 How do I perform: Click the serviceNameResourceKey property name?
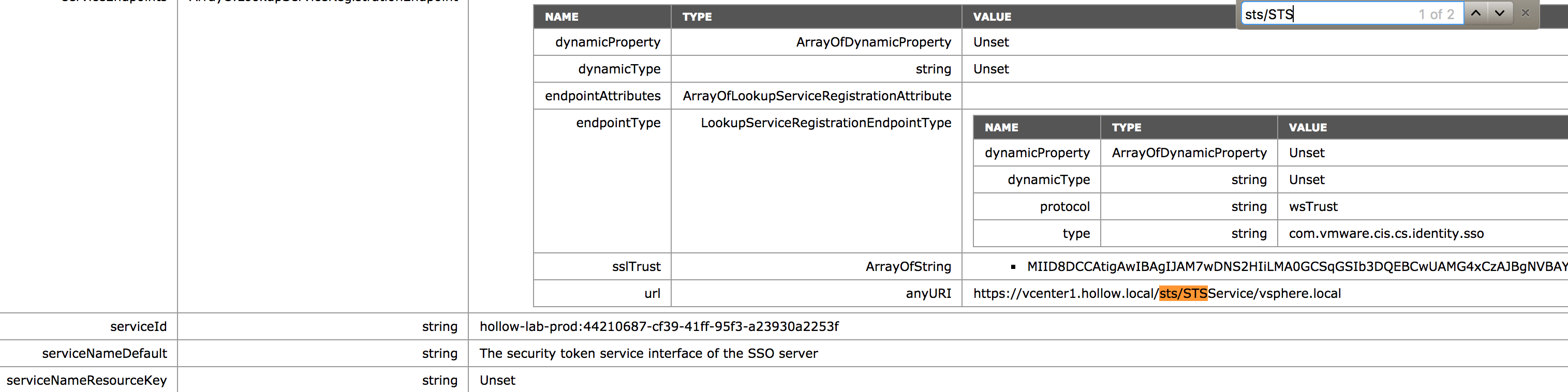[x=86, y=380]
